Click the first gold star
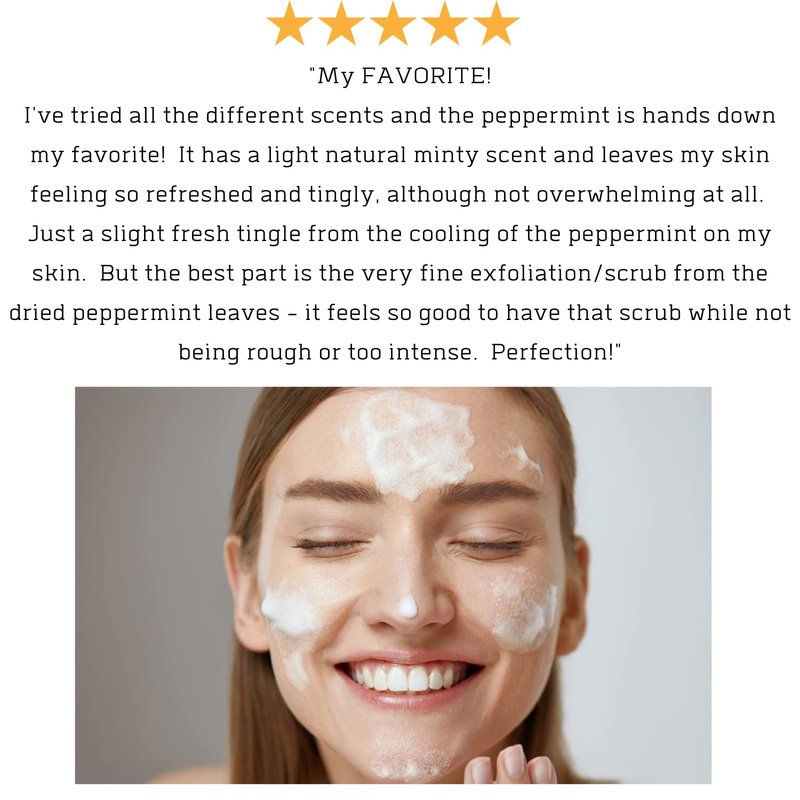Screen dimensions: 800x800 289,23
